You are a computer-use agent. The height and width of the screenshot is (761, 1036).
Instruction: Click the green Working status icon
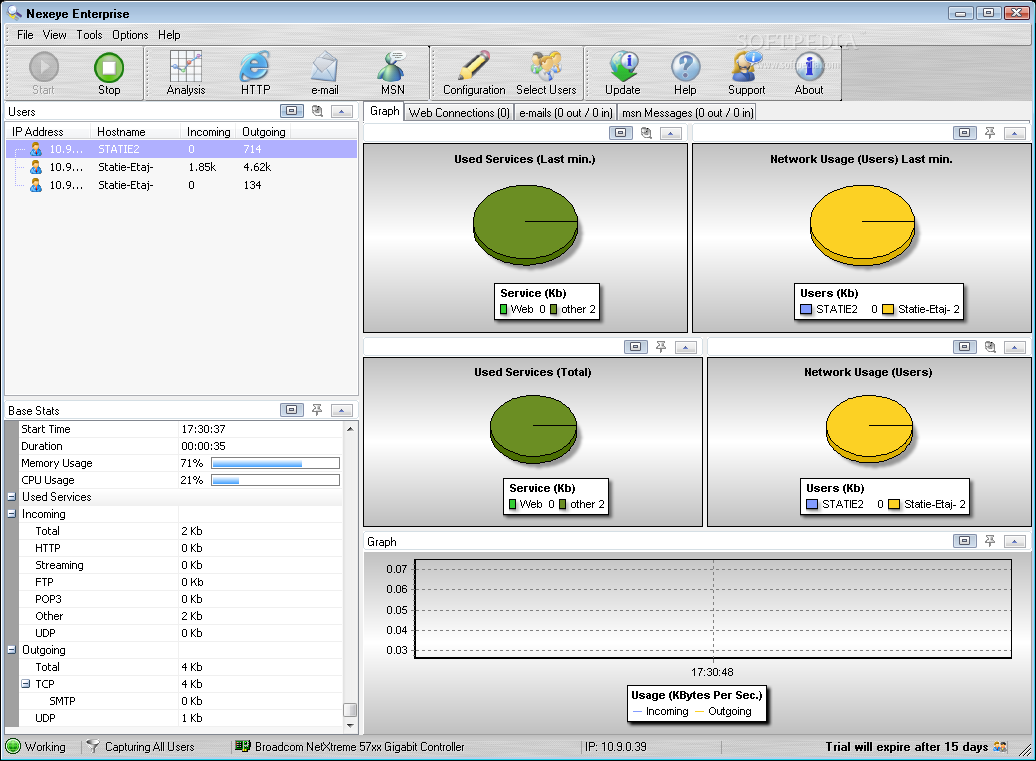13,746
